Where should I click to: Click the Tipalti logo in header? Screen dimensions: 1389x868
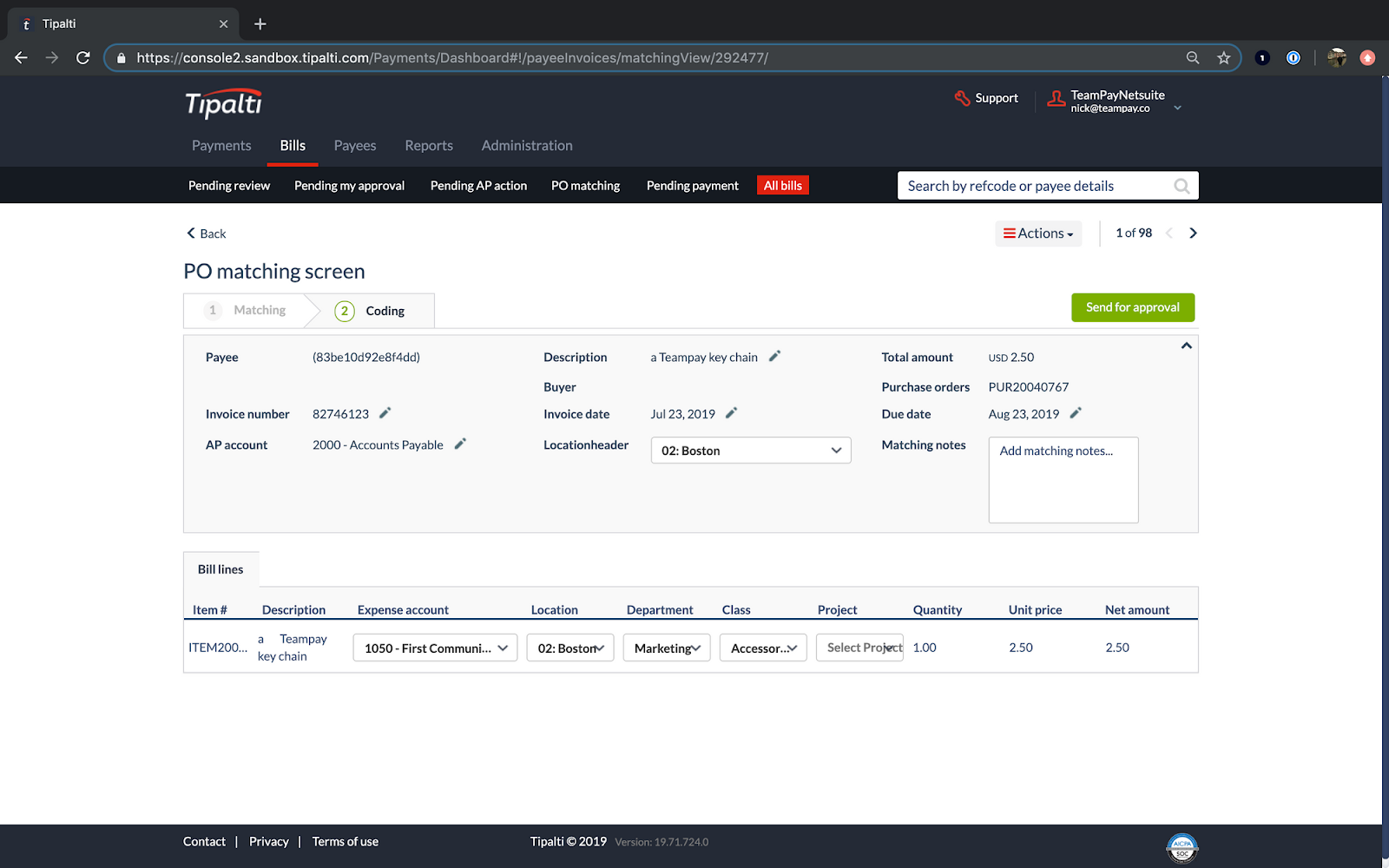[223, 103]
